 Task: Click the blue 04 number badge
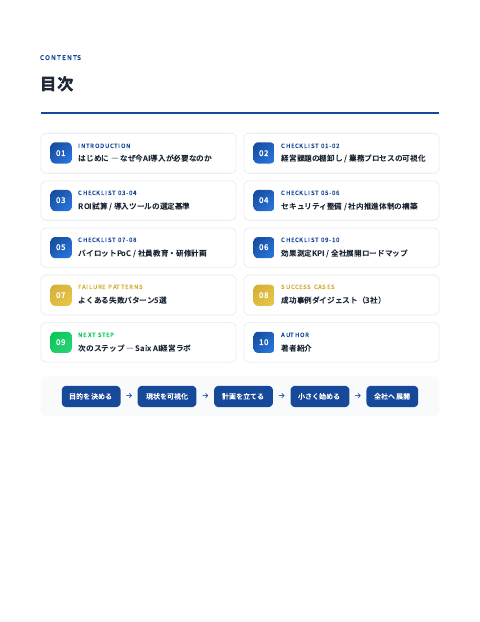coord(263,200)
